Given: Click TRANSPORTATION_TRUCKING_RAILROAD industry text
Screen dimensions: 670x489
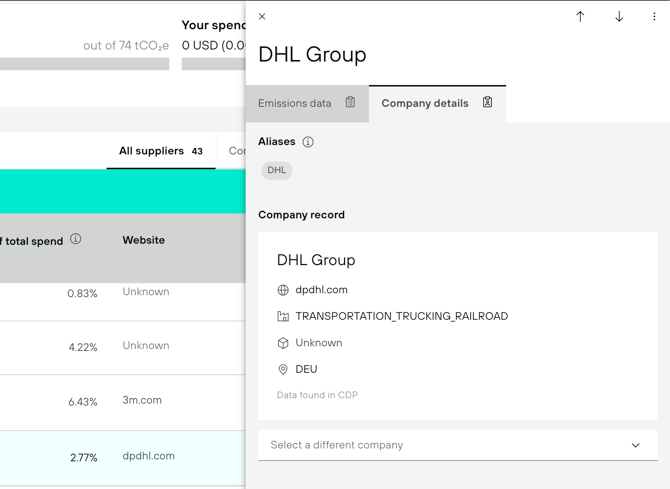Looking at the screenshot, I should (402, 316).
